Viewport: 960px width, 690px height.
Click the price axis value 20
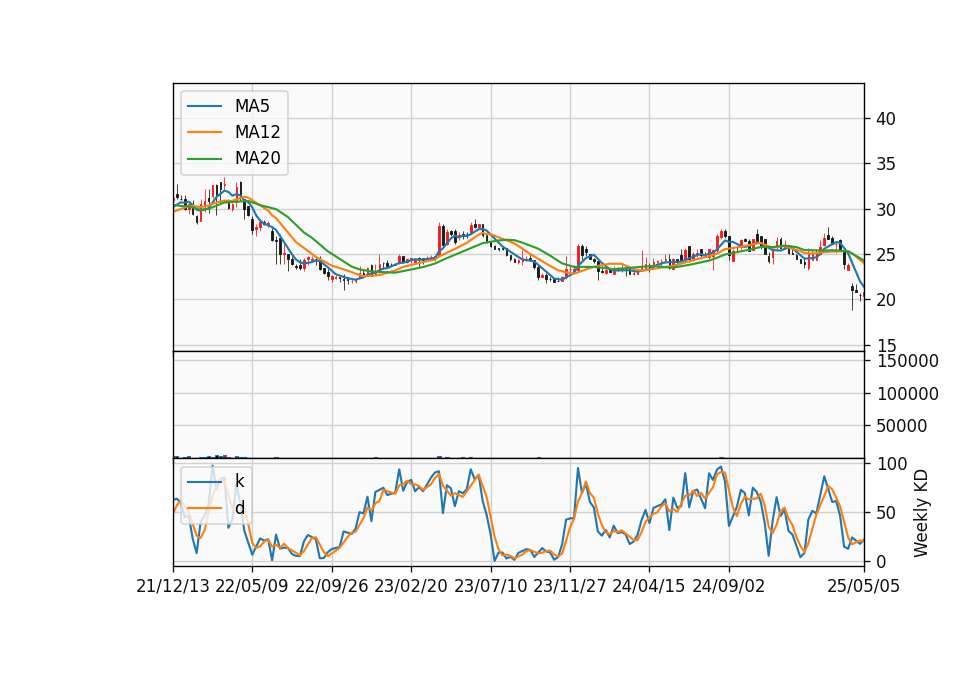(x=886, y=300)
